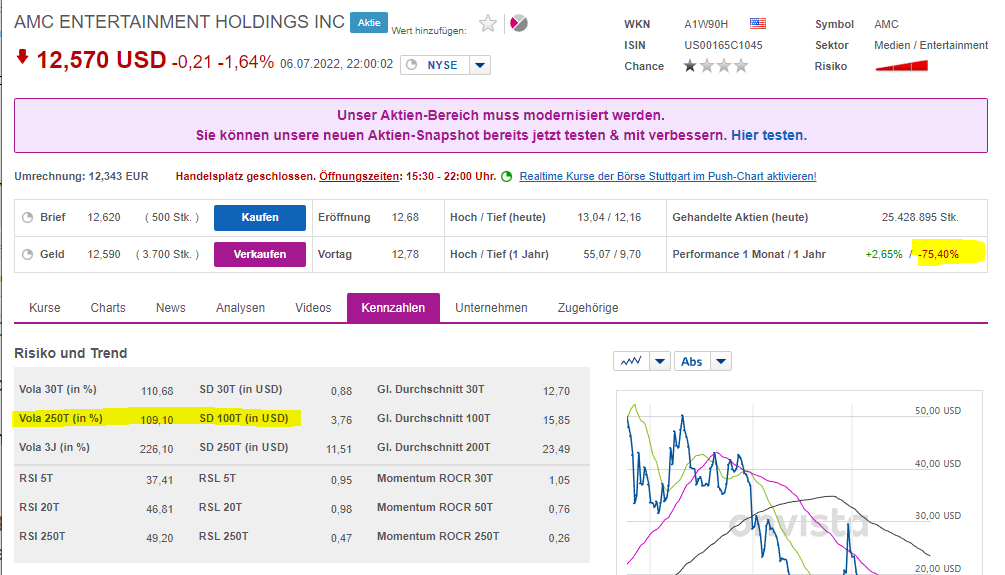Open the NYSE exchange dropdown arrow

coord(480,65)
